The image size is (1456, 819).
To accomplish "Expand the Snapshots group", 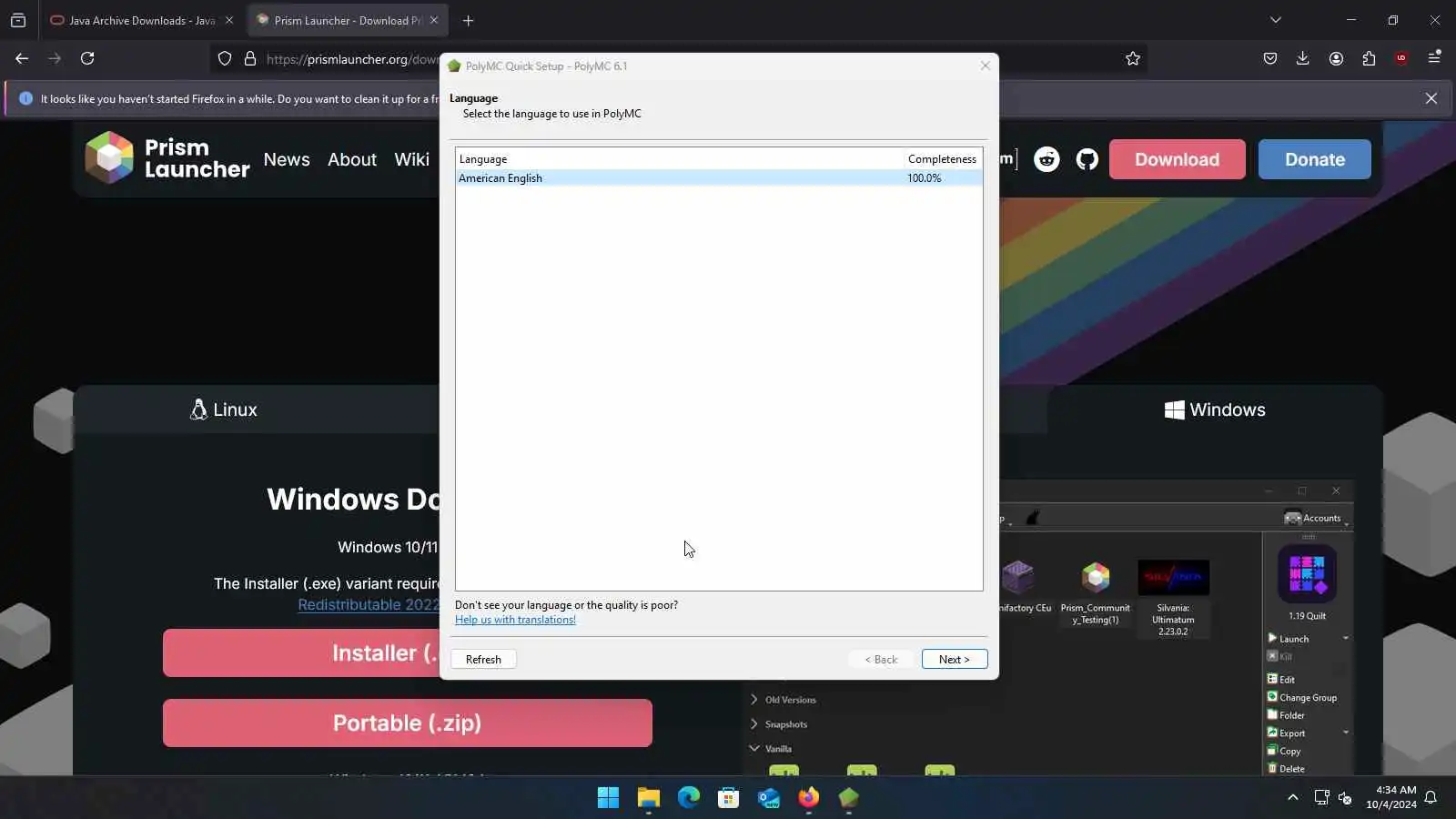I will [754, 724].
